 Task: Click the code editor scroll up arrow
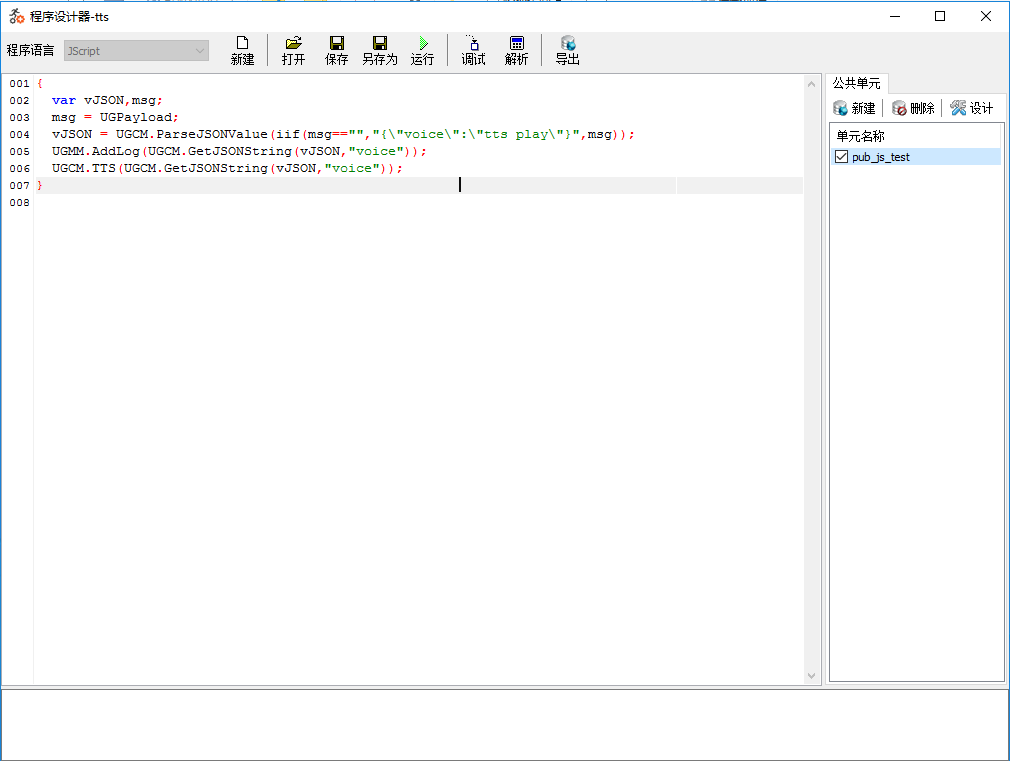(x=812, y=84)
